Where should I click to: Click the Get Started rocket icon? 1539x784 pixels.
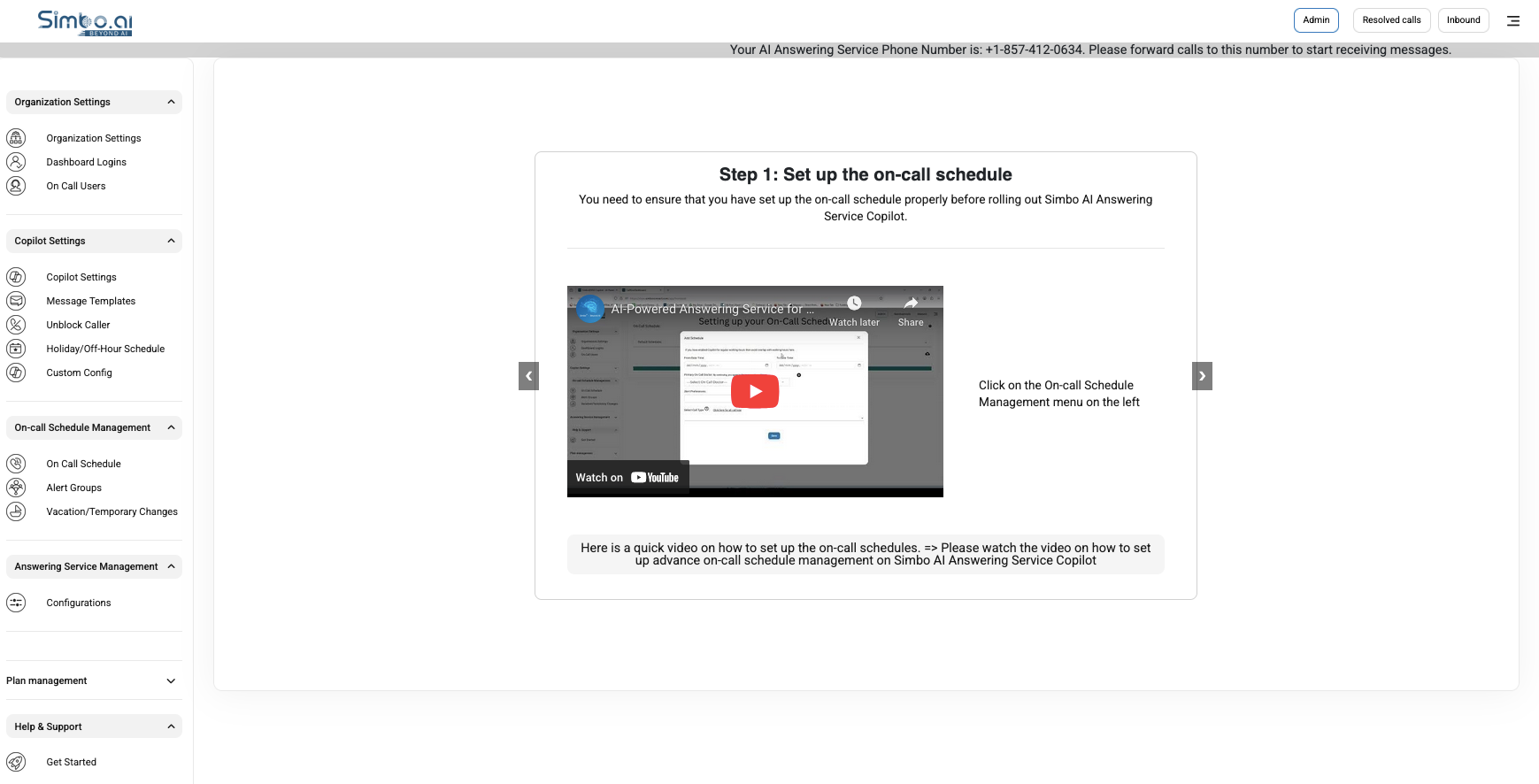[16, 762]
